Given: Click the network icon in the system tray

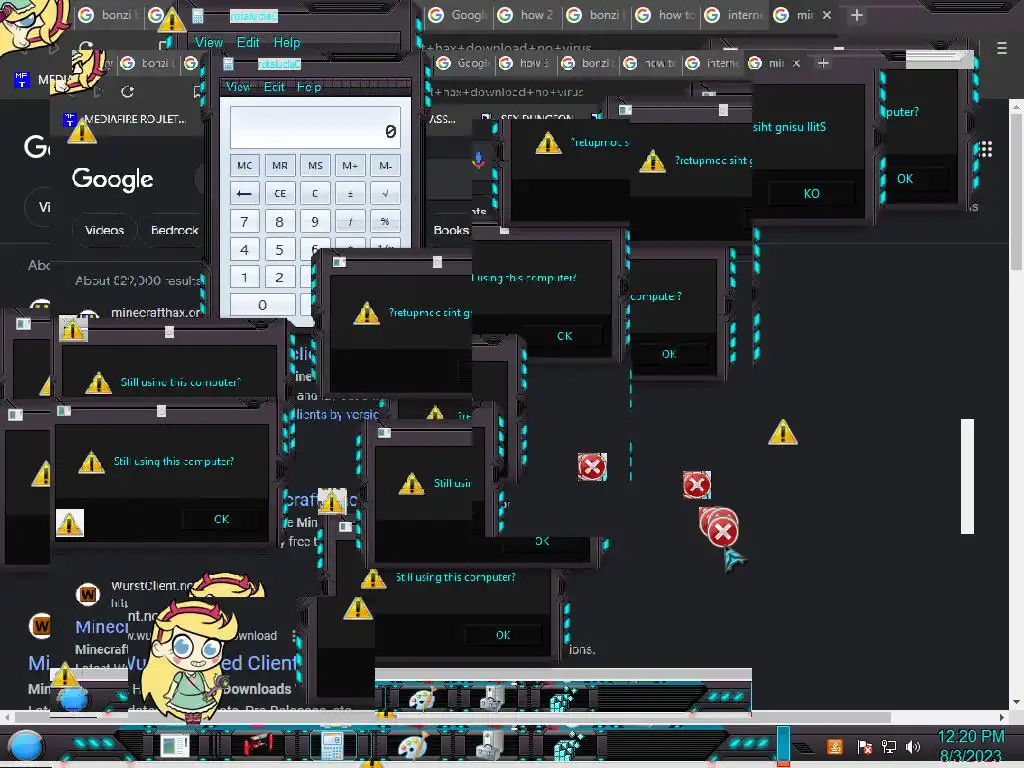Looking at the screenshot, I should pyautogui.click(x=889, y=746).
